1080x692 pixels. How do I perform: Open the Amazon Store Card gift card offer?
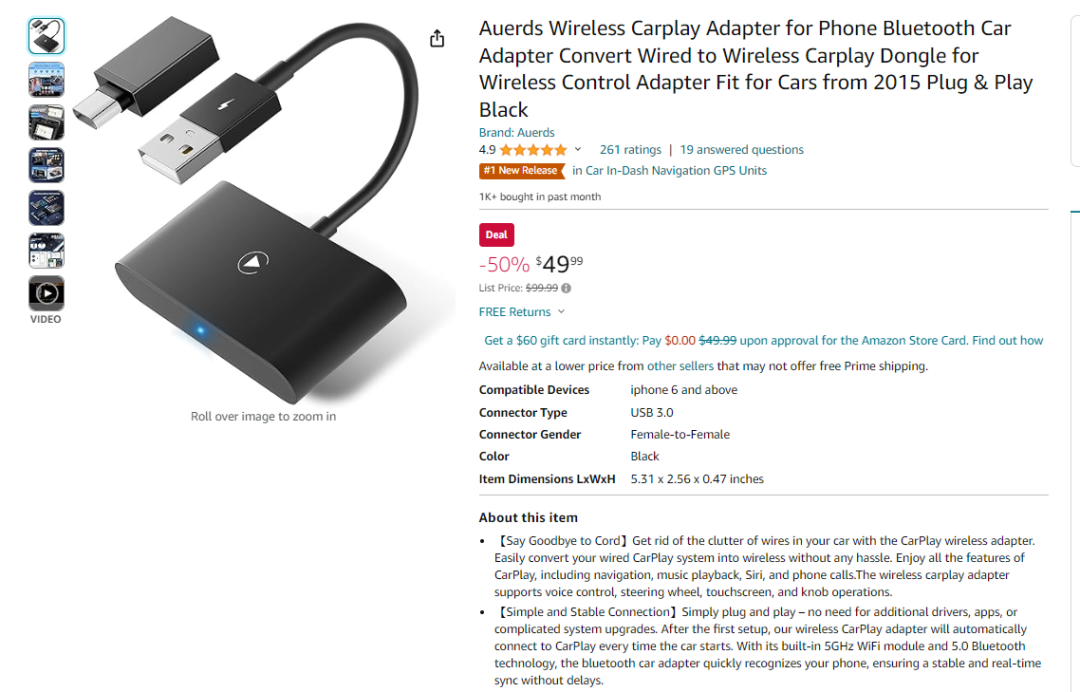coord(763,340)
